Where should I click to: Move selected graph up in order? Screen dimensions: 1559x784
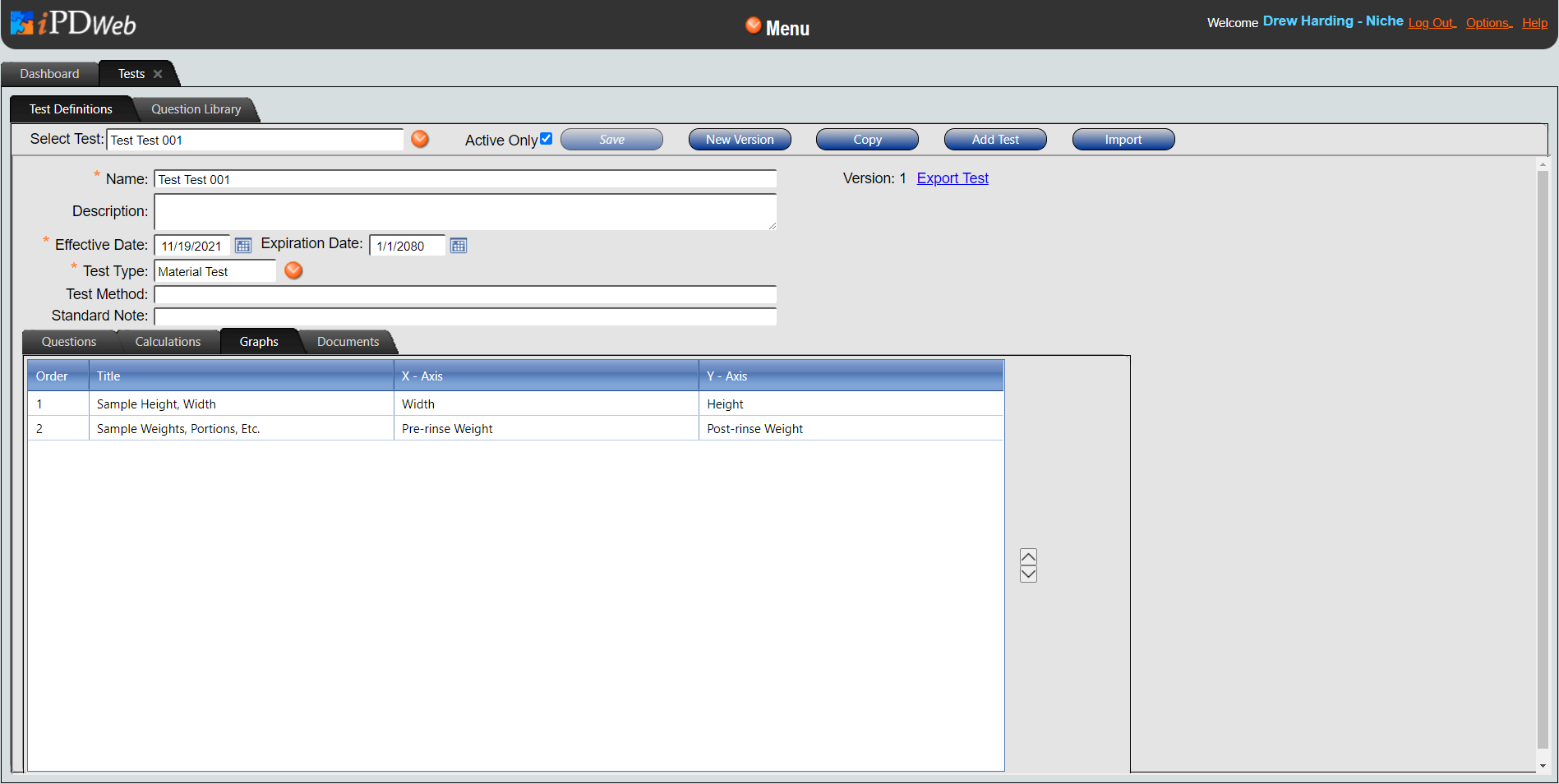tap(1028, 556)
